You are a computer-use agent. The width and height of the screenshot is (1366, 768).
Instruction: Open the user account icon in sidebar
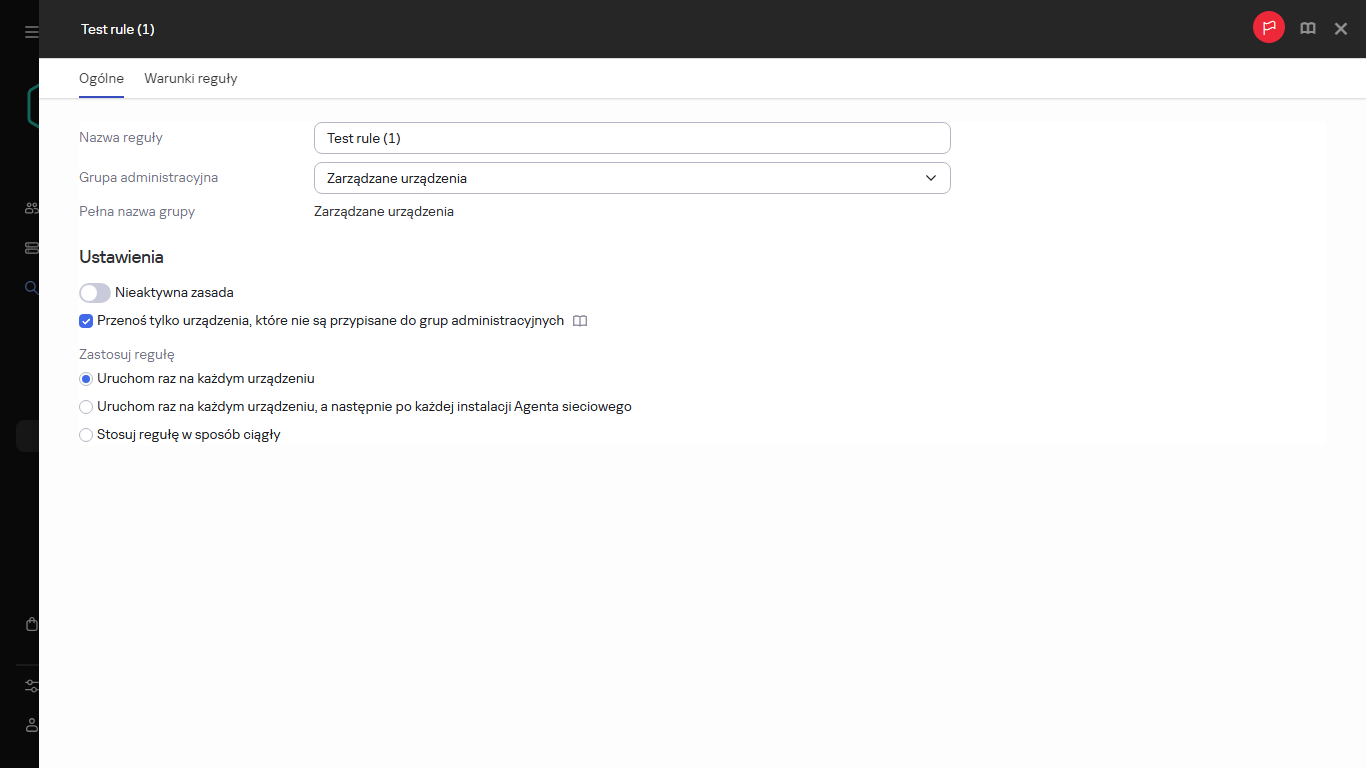pyautogui.click(x=31, y=725)
